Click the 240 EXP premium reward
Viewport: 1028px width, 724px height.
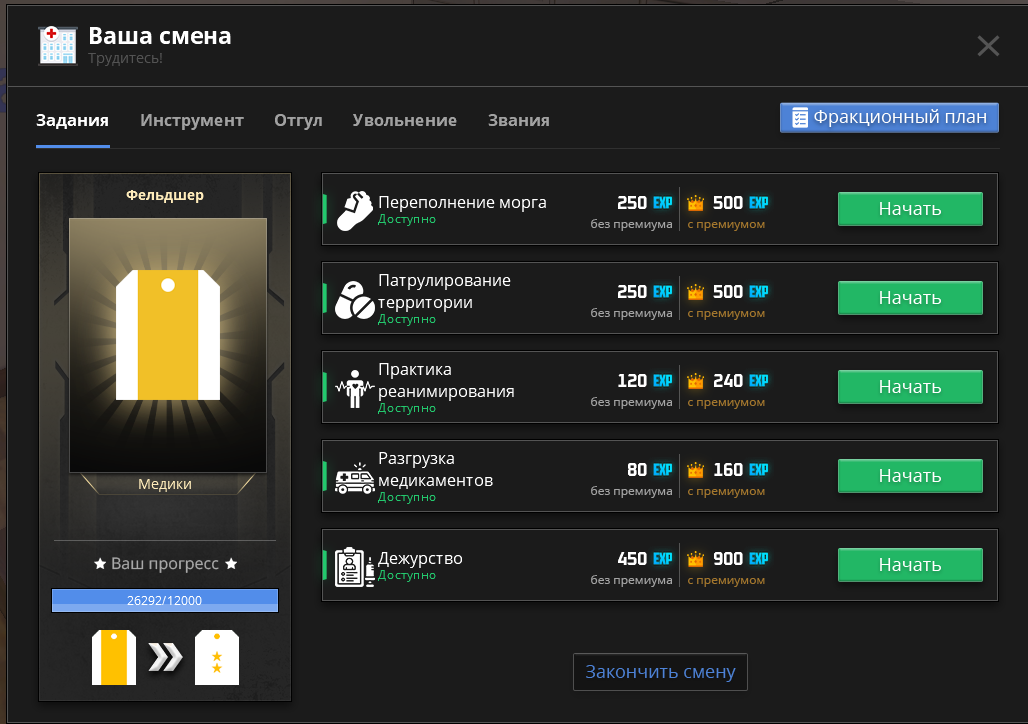[x=740, y=381]
